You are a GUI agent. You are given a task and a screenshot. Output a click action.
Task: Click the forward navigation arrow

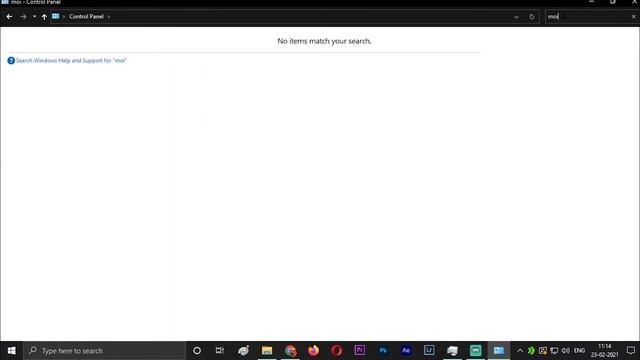tap(23, 17)
